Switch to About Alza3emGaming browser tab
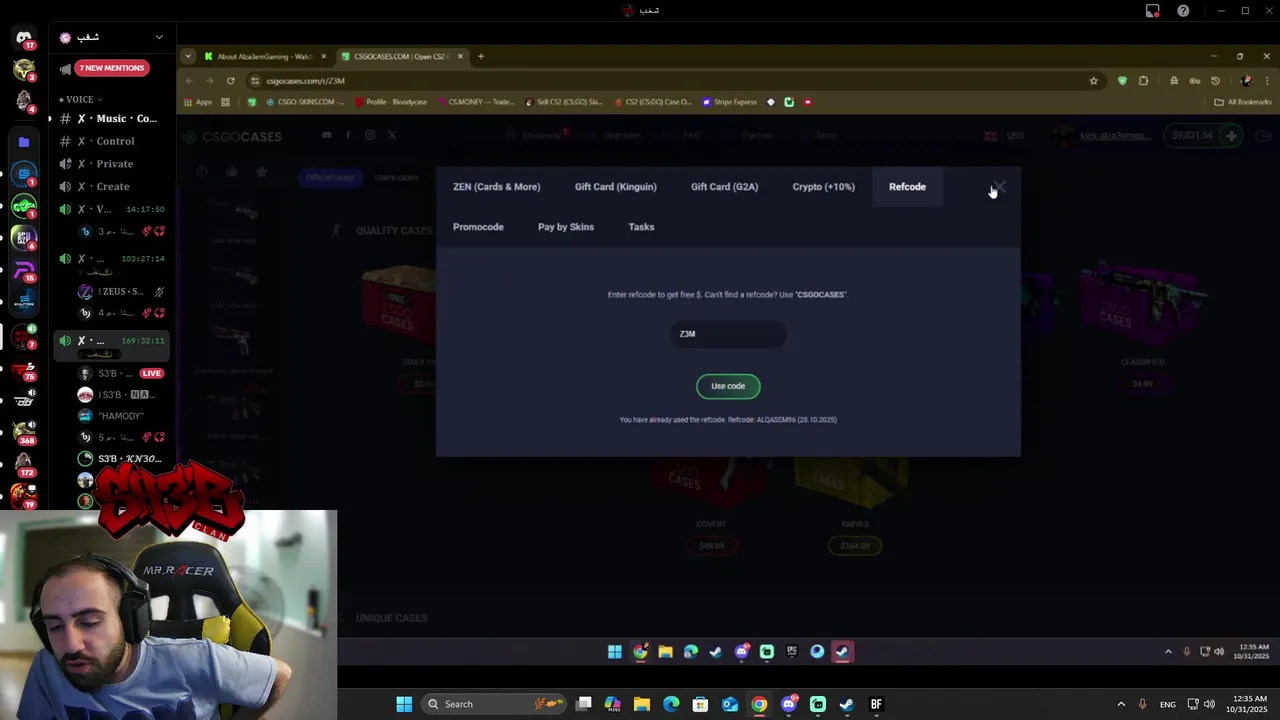The width and height of the screenshot is (1280, 720). pos(264,56)
